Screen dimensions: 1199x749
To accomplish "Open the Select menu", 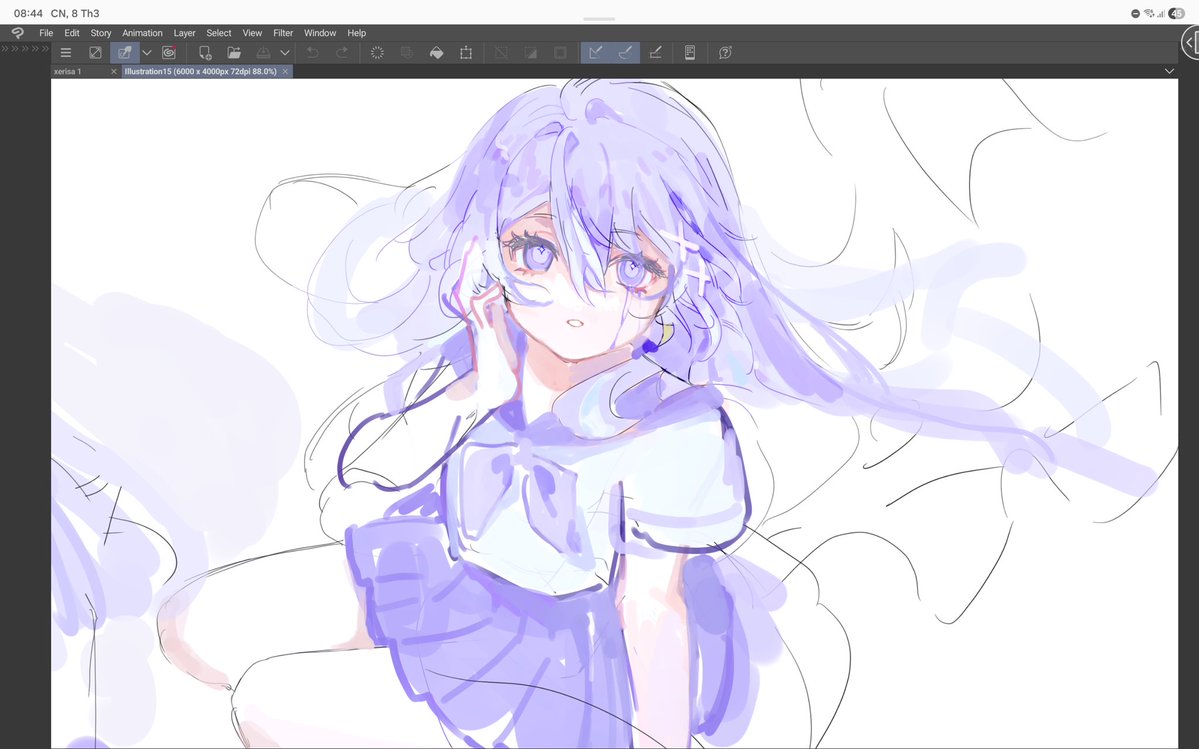I will click(219, 33).
